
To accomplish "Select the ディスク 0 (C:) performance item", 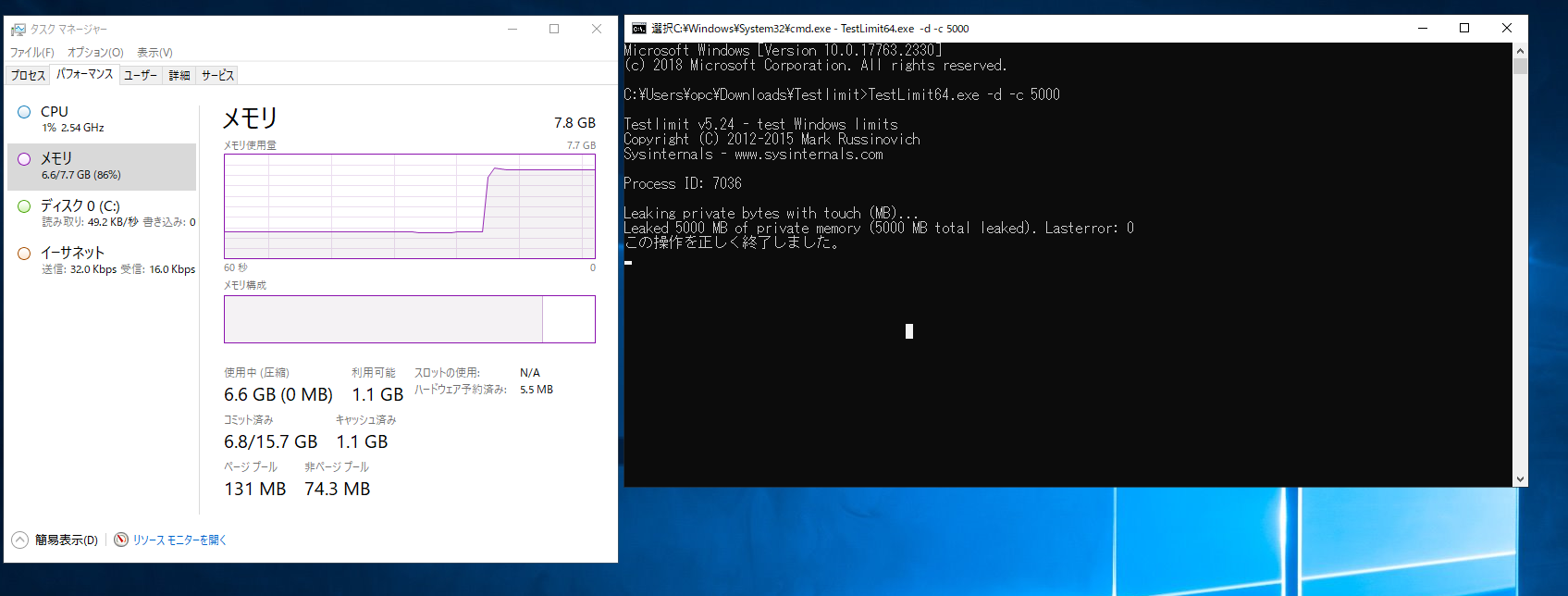I will [x=102, y=214].
